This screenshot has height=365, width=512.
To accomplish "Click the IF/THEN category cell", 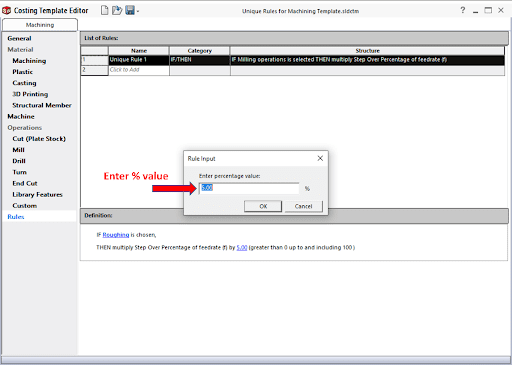I will coord(200,60).
